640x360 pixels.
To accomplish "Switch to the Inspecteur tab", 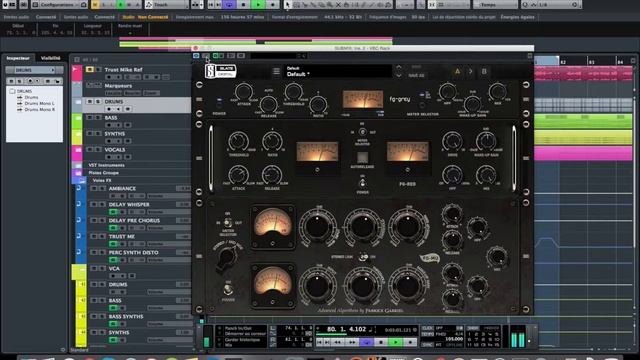I will pos(18,58).
